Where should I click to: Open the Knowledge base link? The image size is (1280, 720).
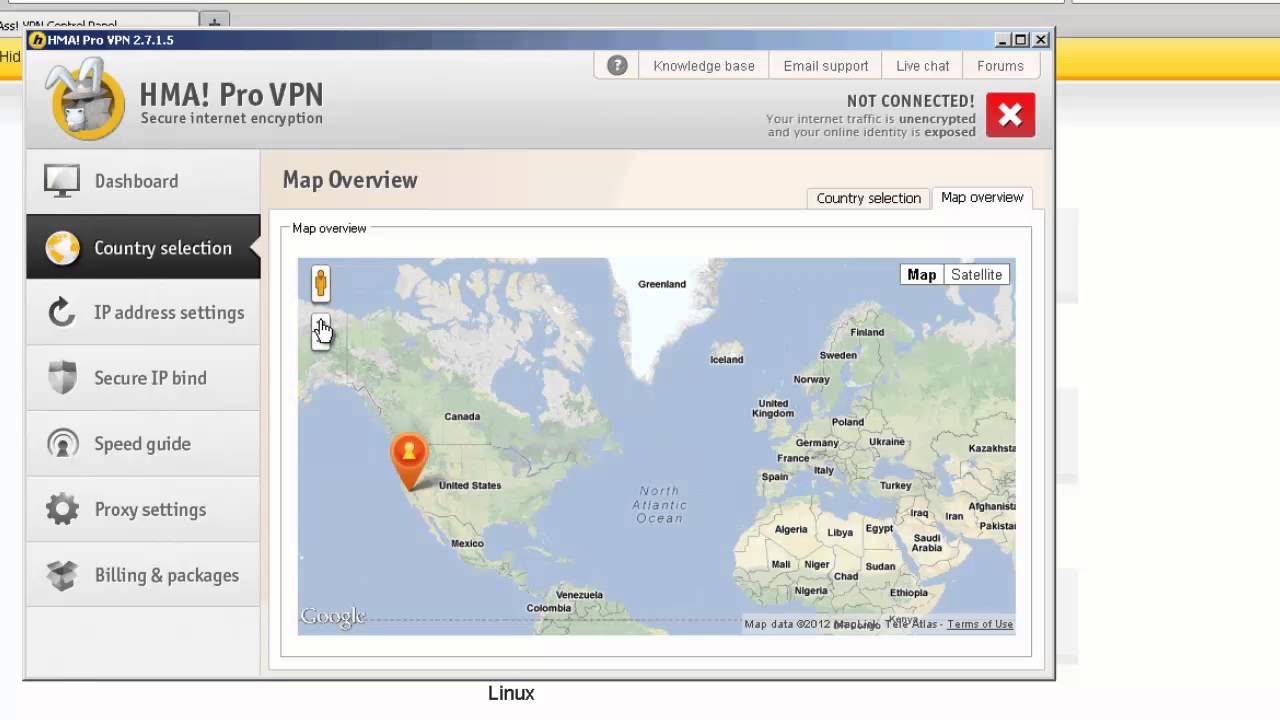pyautogui.click(x=704, y=66)
